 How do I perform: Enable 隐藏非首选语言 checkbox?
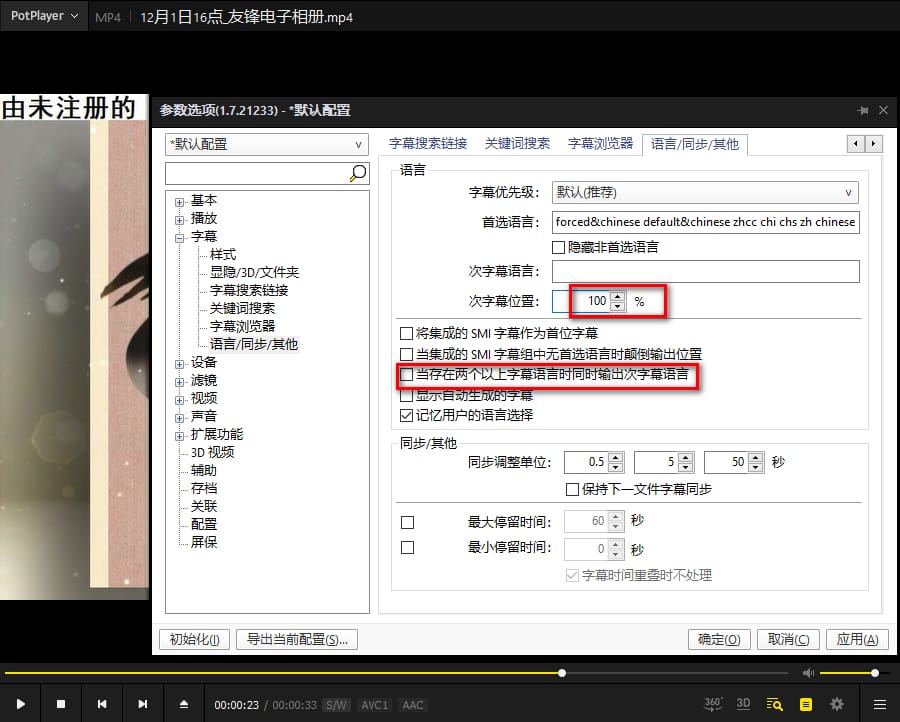tap(558, 247)
